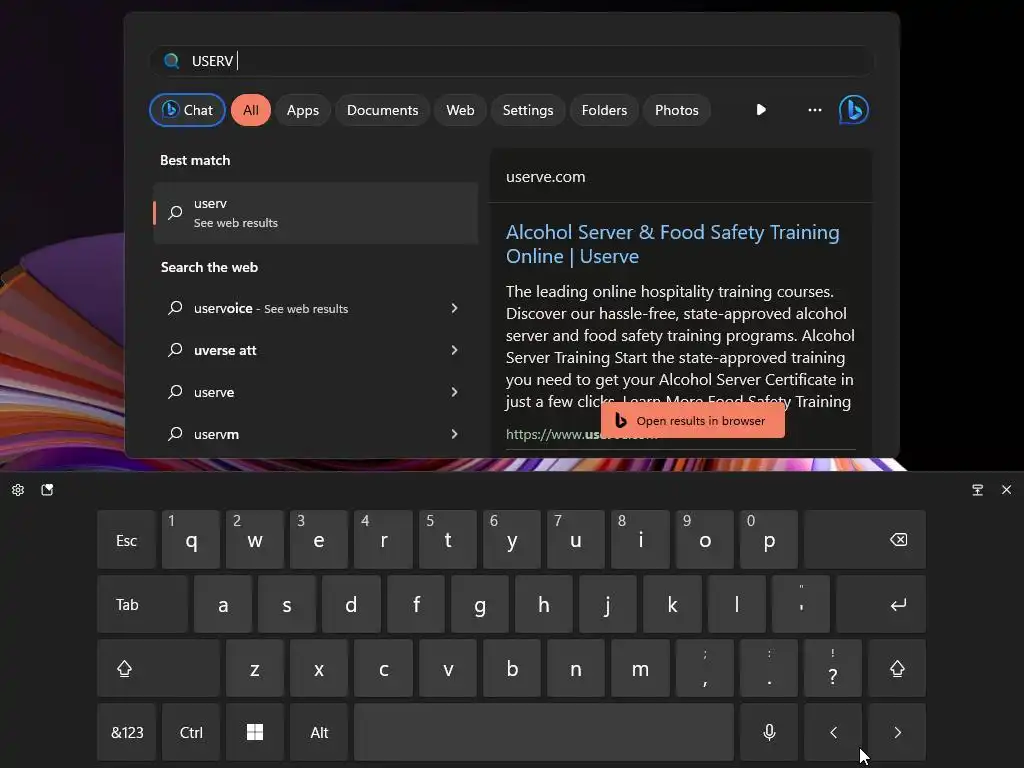Tap the e key

pyautogui.click(x=319, y=540)
